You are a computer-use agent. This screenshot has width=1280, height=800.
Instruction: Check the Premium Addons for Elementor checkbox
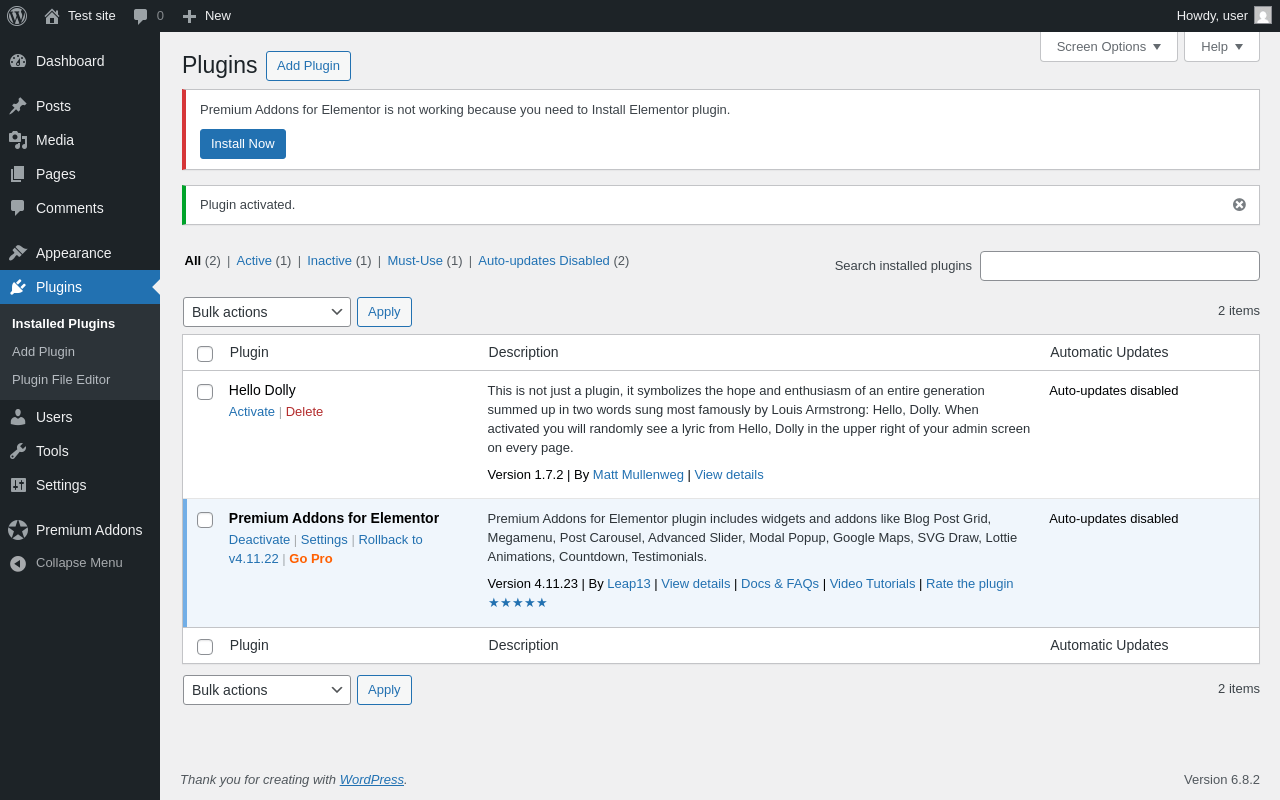coord(205,520)
